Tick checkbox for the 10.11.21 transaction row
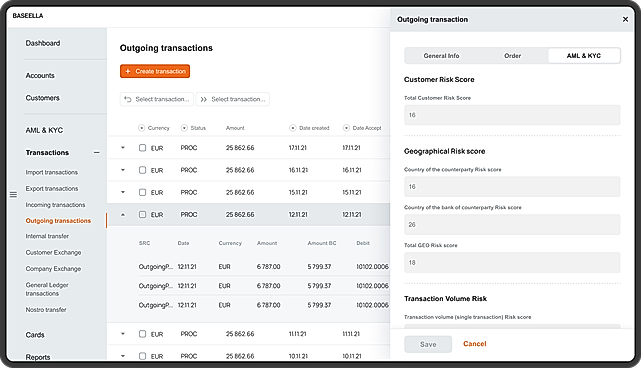 click(x=142, y=356)
